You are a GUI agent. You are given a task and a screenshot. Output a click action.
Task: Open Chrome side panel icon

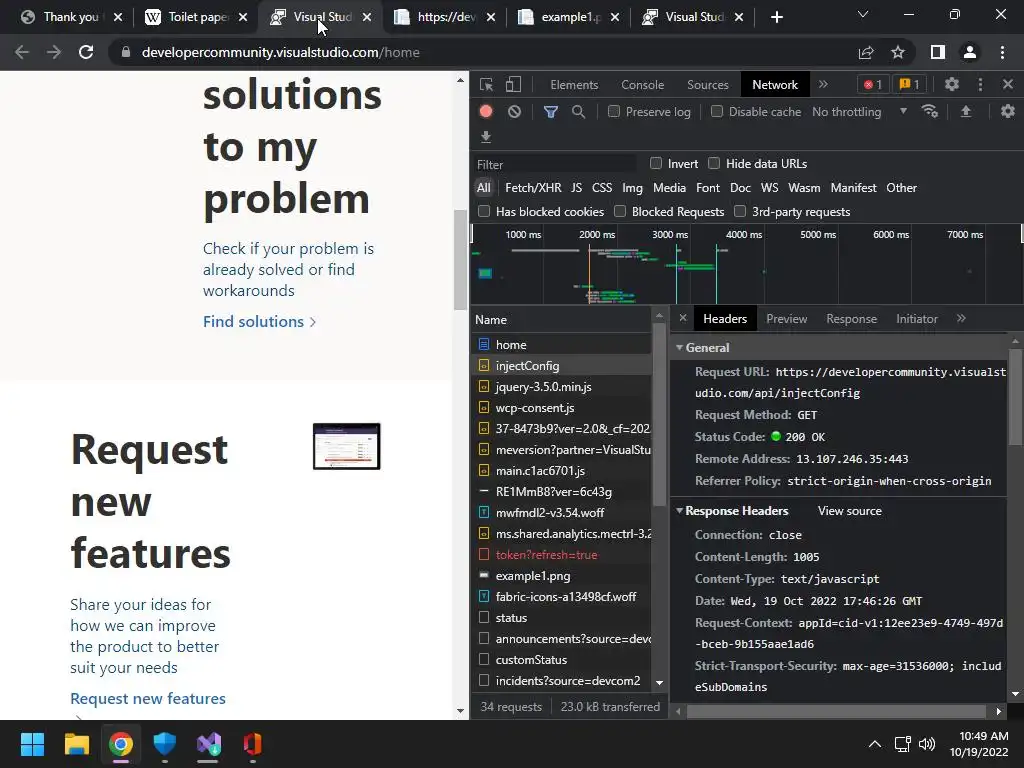(x=938, y=52)
